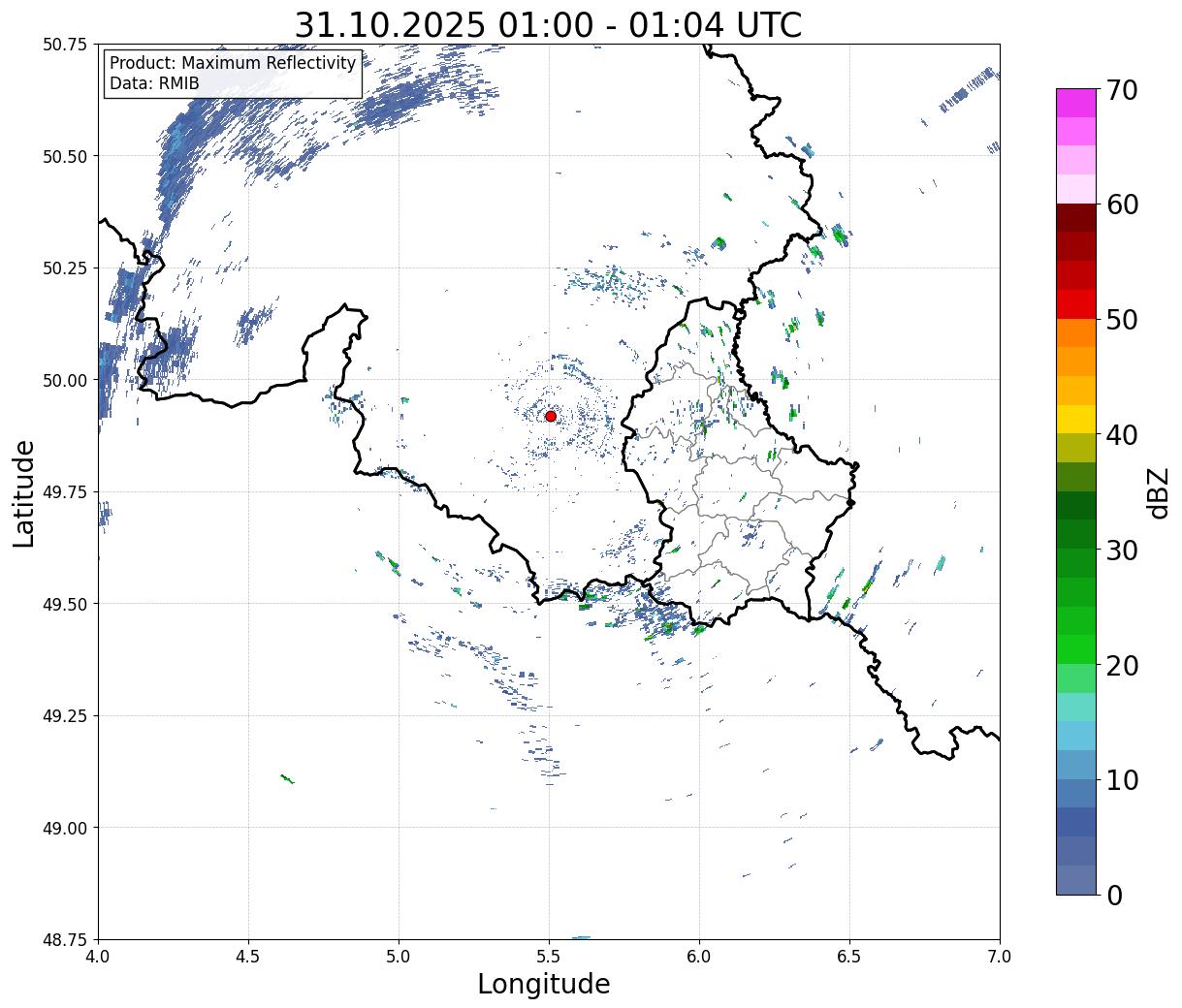Click longitude tick label 4.5
Viewport: 1182px width, 1008px height.
pyautogui.click(x=248, y=956)
